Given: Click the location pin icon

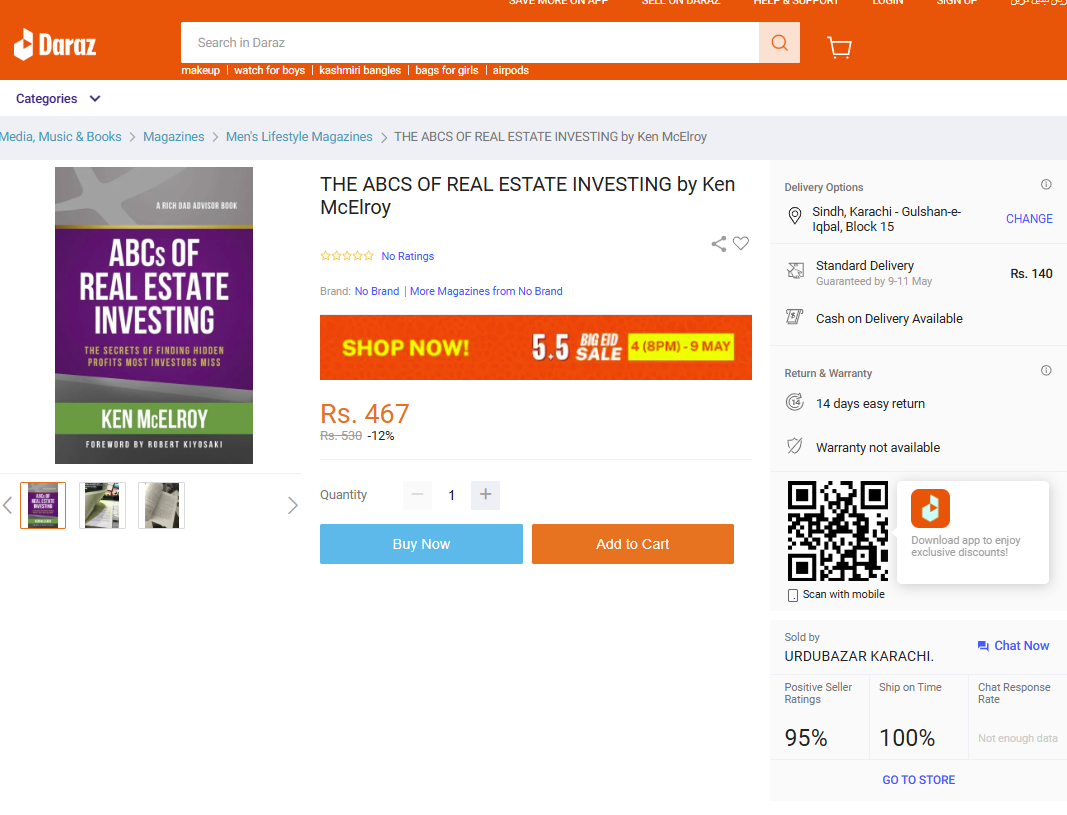Looking at the screenshot, I should [794, 216].
